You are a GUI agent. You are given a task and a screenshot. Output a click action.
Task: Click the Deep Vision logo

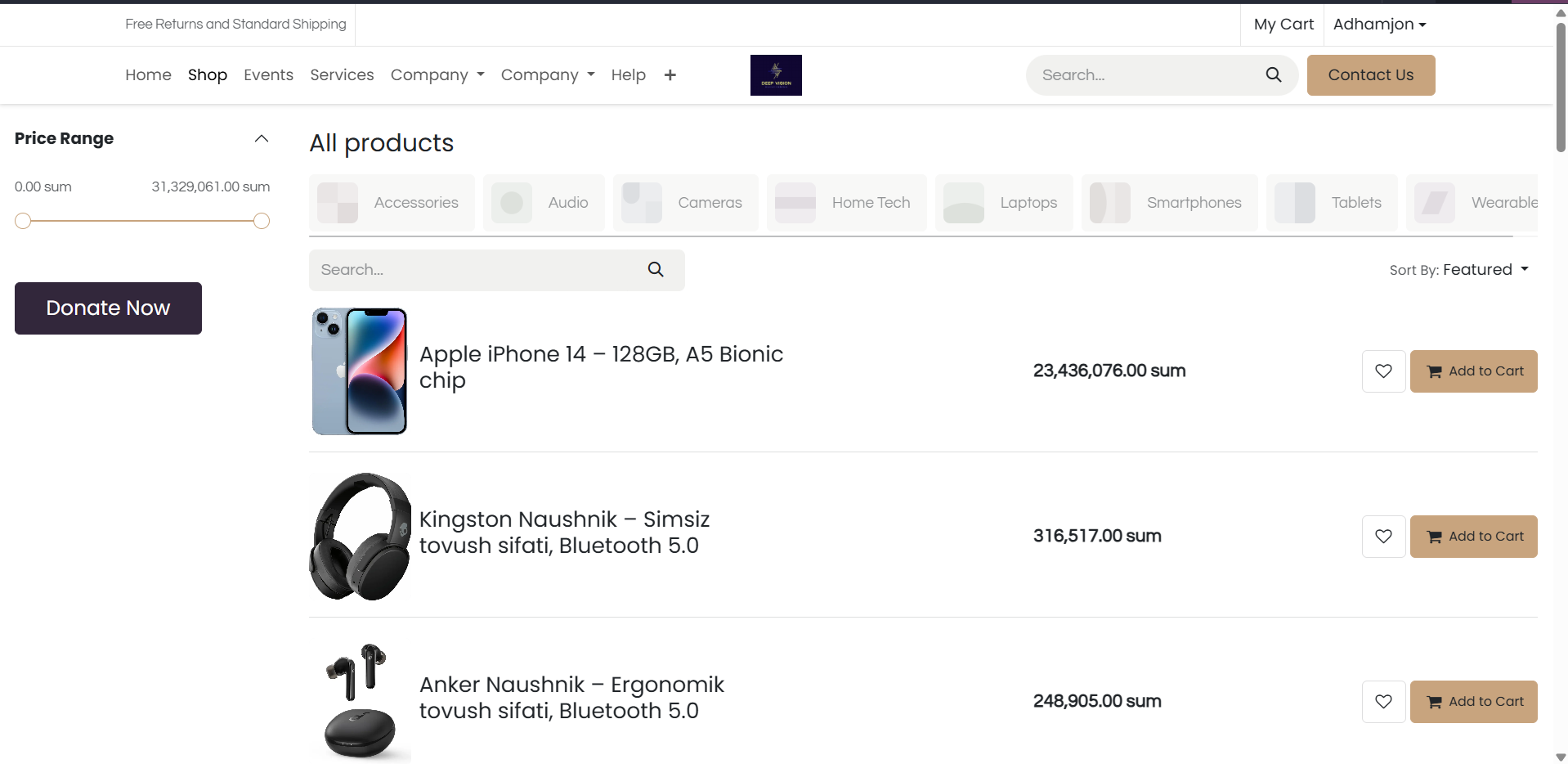775,75
